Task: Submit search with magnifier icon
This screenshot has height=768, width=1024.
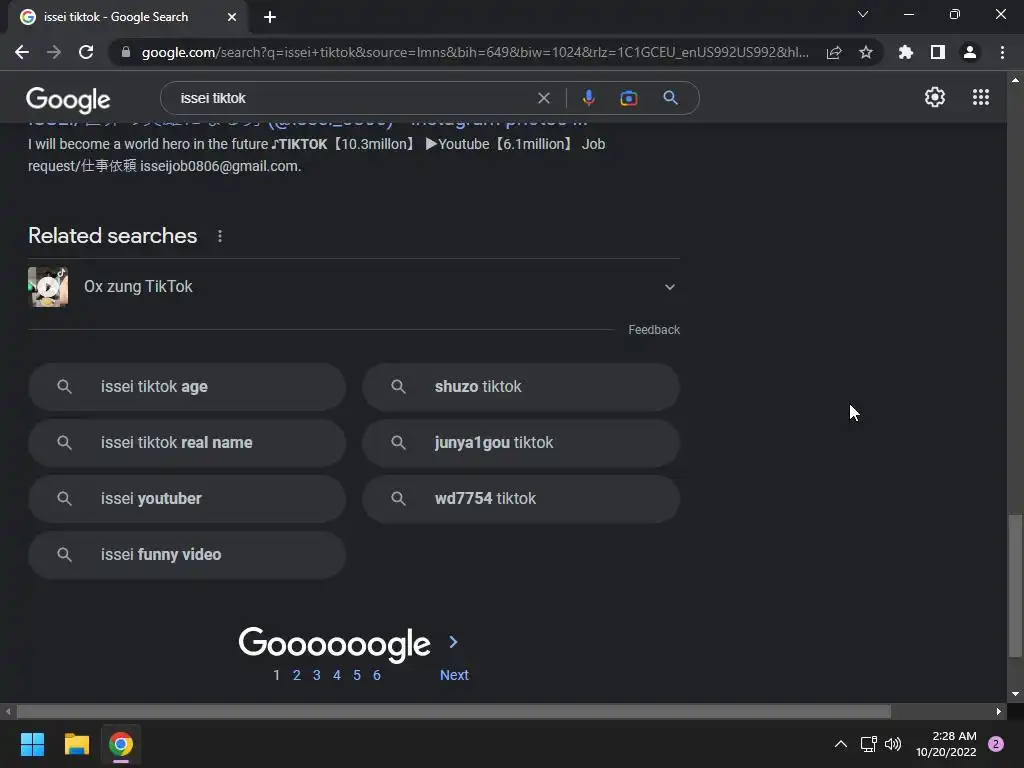Action: coord(670,98)
